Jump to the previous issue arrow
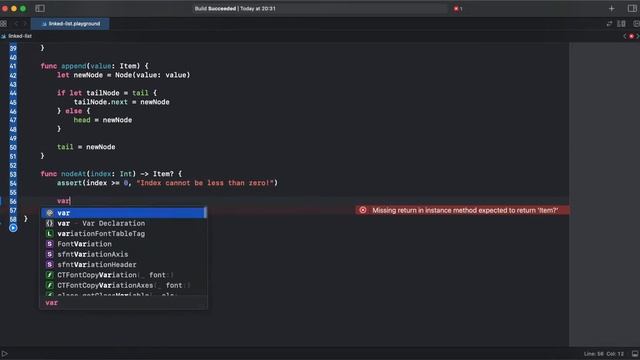This screenshot has width=640, height=360. (x=624, y=36)
